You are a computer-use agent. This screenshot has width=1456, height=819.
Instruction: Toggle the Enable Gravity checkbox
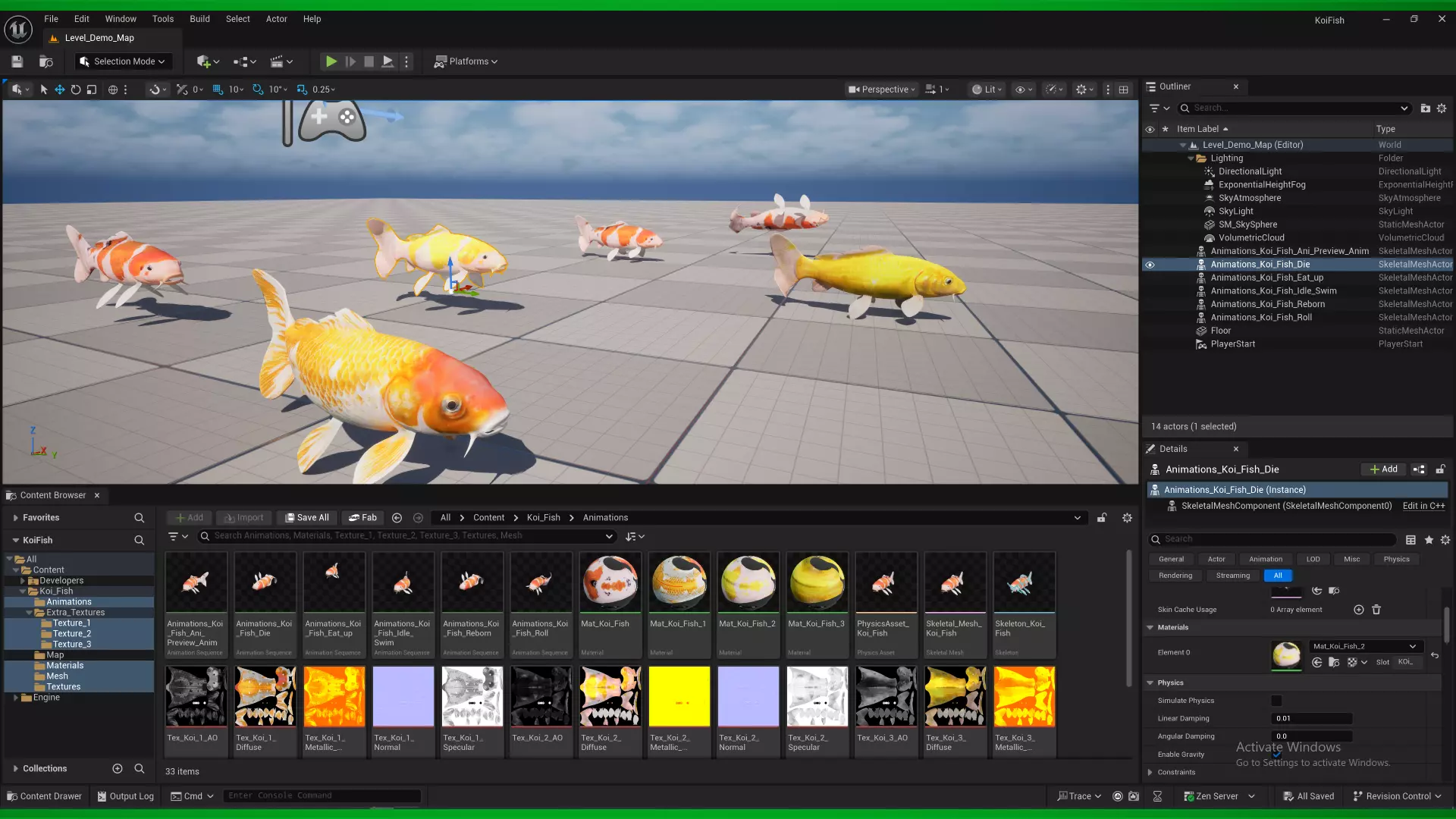(x=1276, y=755)
